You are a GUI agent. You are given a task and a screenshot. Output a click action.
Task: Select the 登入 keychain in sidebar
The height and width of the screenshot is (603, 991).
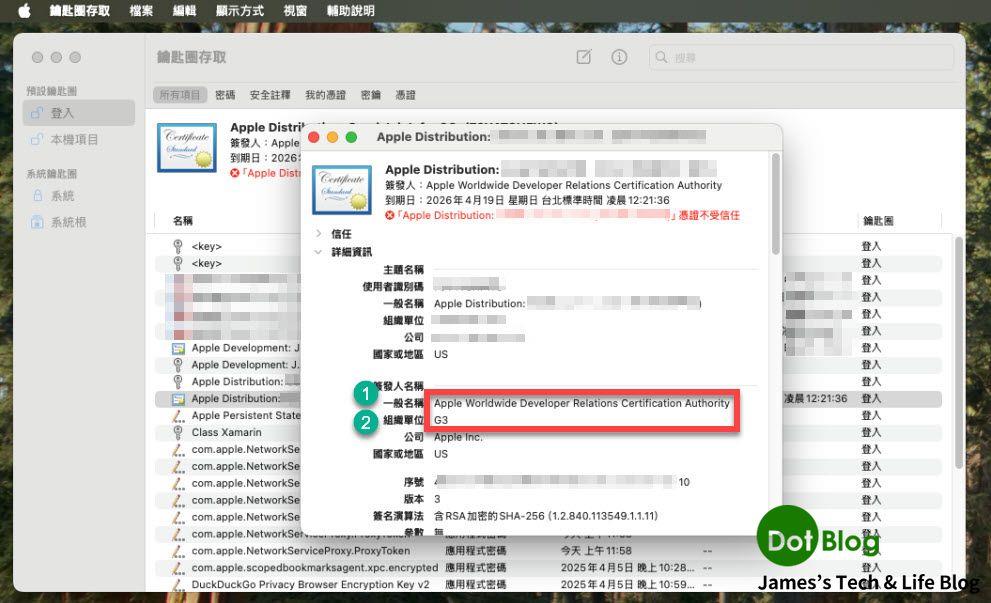click(x=62, y=113)
